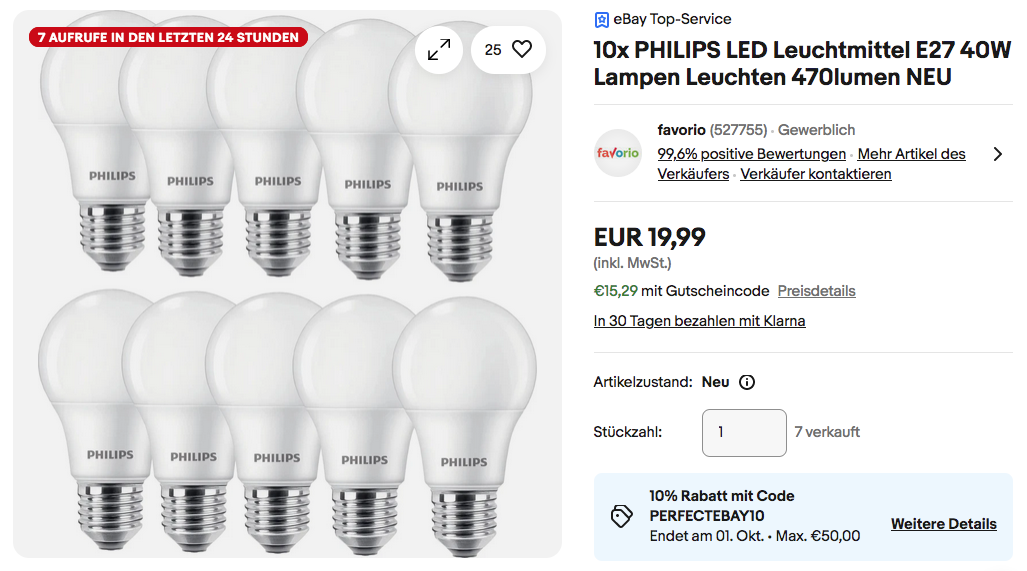Viewport: 1027px width, 571px height.
Task: Click Weitere Details for coupon
Action: [x=943, y=524]
